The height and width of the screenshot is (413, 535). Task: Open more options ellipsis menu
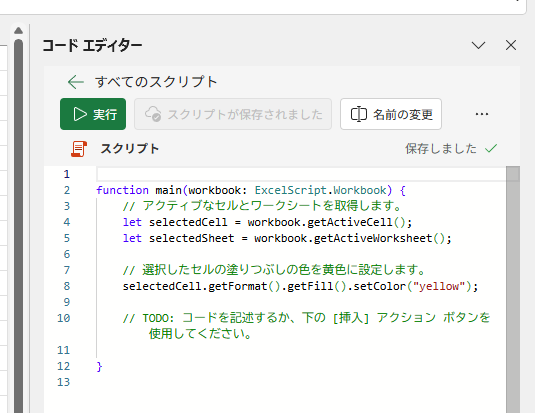point(481,114)
